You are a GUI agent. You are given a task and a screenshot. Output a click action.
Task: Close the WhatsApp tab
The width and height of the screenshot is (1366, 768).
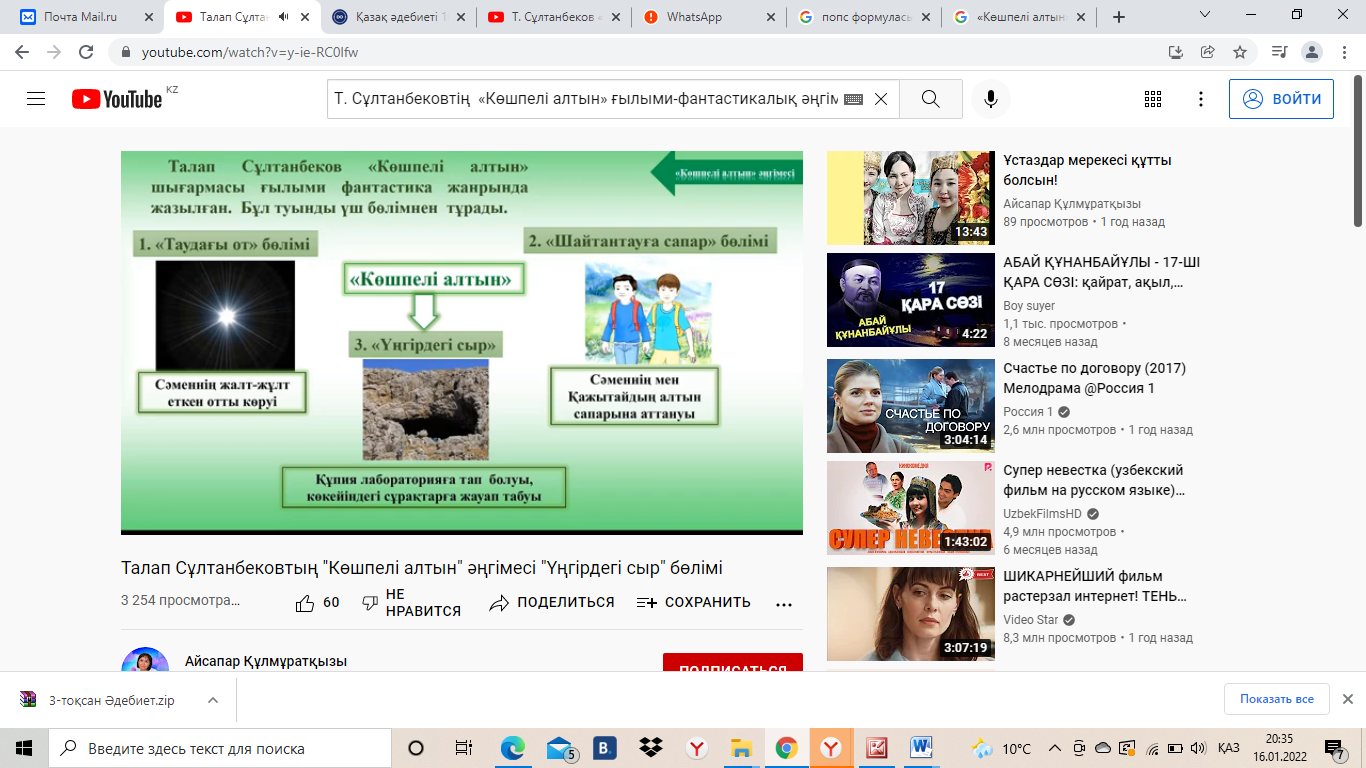tap(770, 17)
